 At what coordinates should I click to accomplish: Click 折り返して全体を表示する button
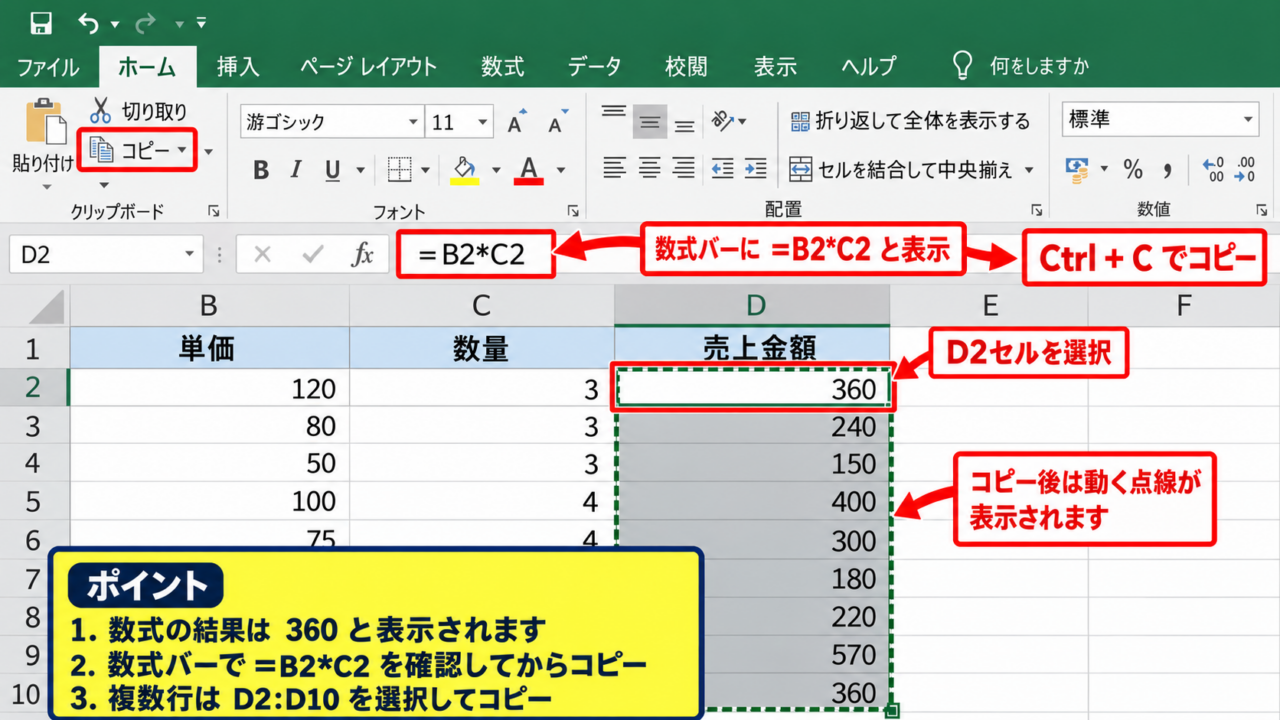point(910,122)
